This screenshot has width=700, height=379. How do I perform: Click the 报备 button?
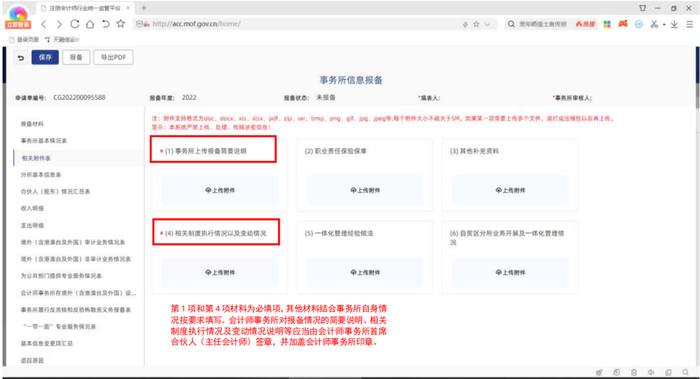76,57
